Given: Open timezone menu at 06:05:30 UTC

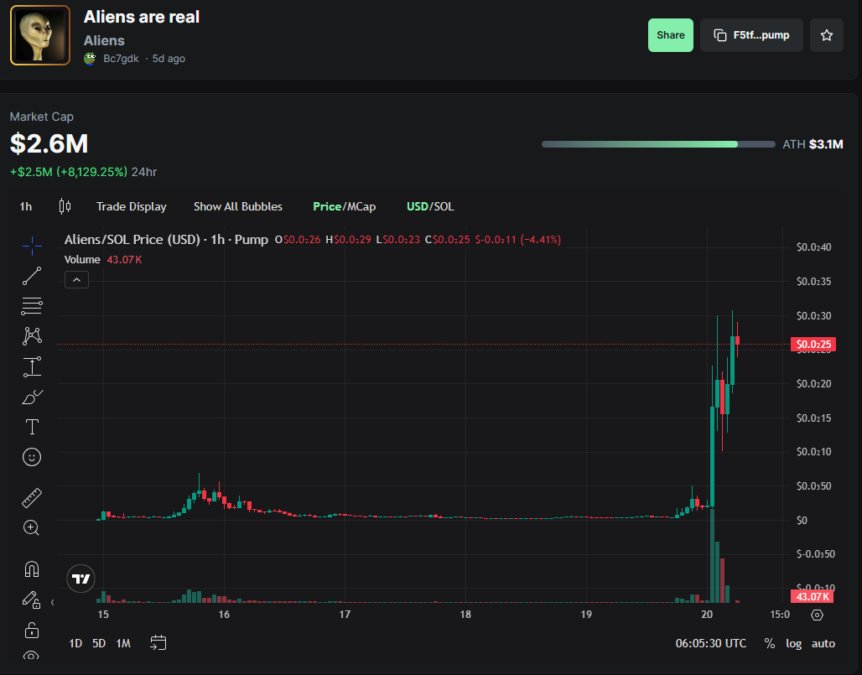Looking at the screenshot, I should coord(710,643).
